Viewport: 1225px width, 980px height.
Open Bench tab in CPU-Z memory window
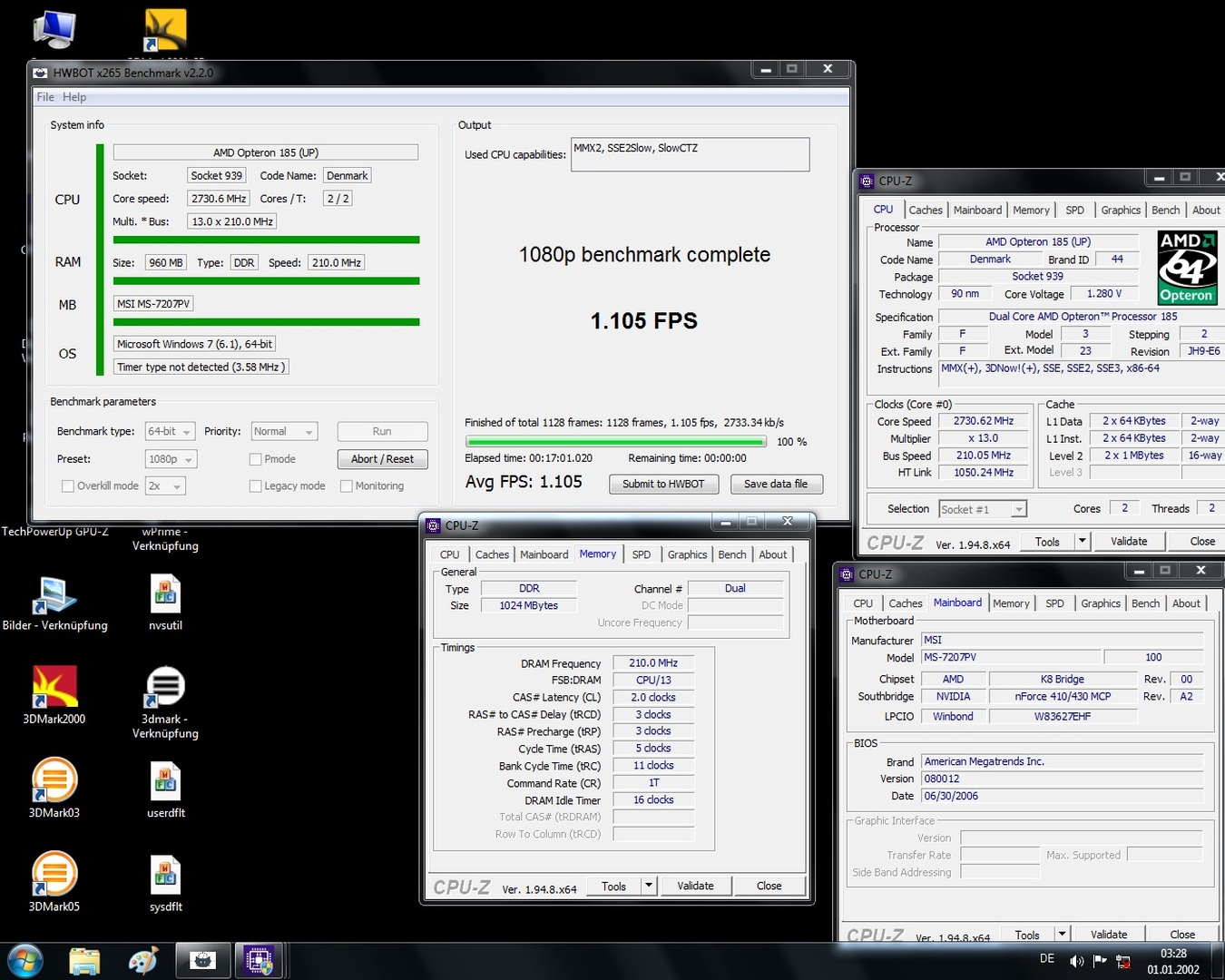pos(732,554)
